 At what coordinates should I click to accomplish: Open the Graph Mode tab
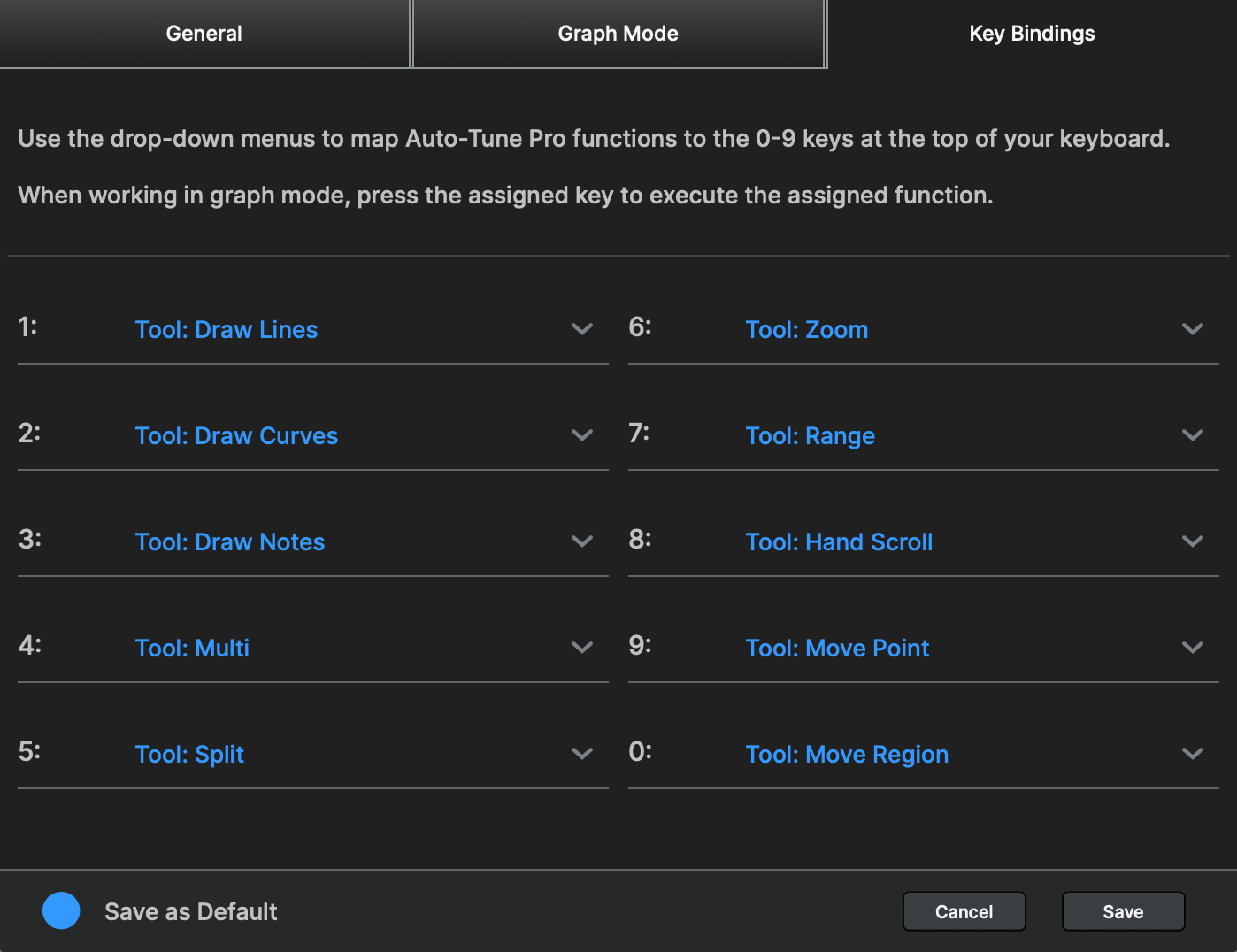pyautogui.click(x=618, y=34)
